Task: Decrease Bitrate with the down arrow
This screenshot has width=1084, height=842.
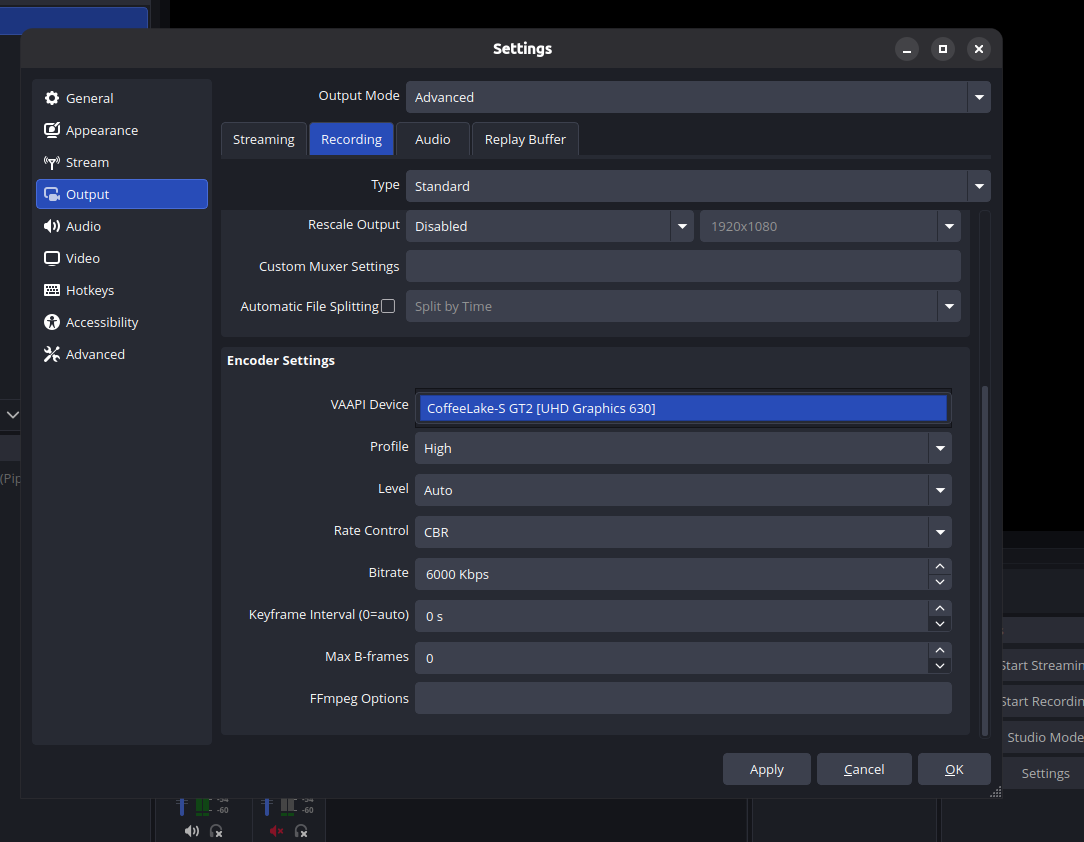Action: pyautogui.click(x=940, y=582)
